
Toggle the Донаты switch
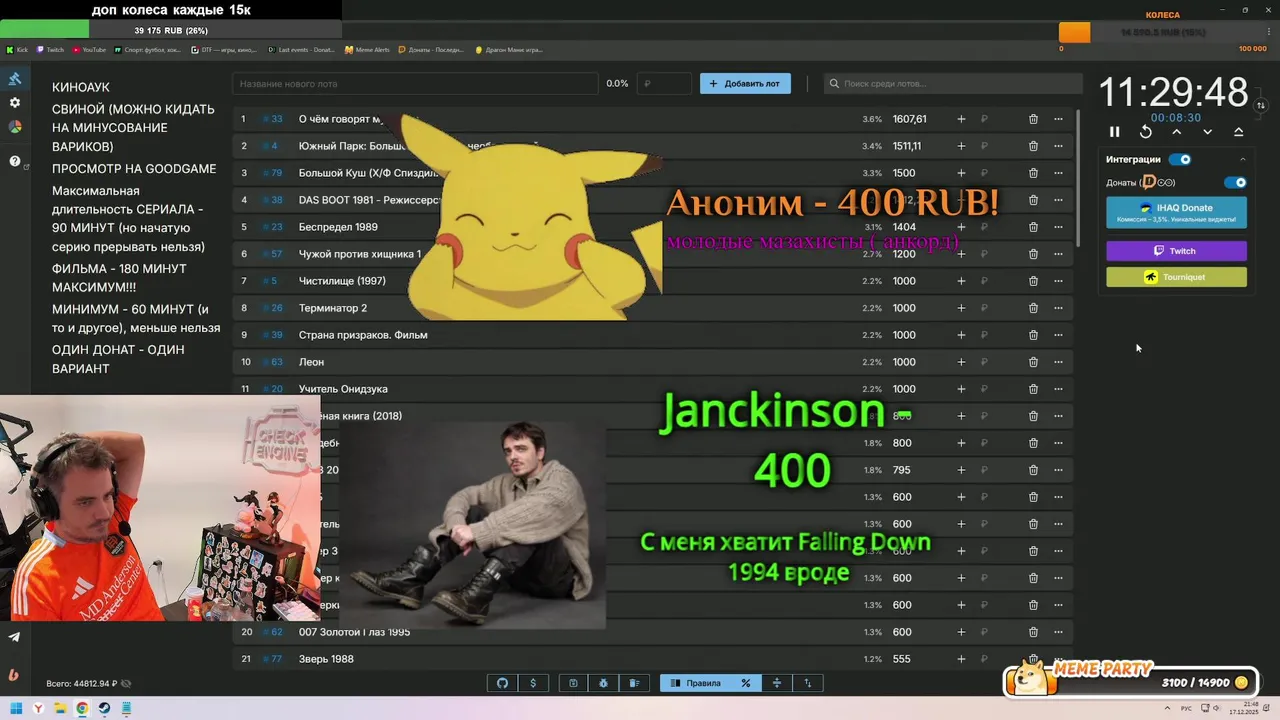pyautogui.click(x=1236, y=183)
